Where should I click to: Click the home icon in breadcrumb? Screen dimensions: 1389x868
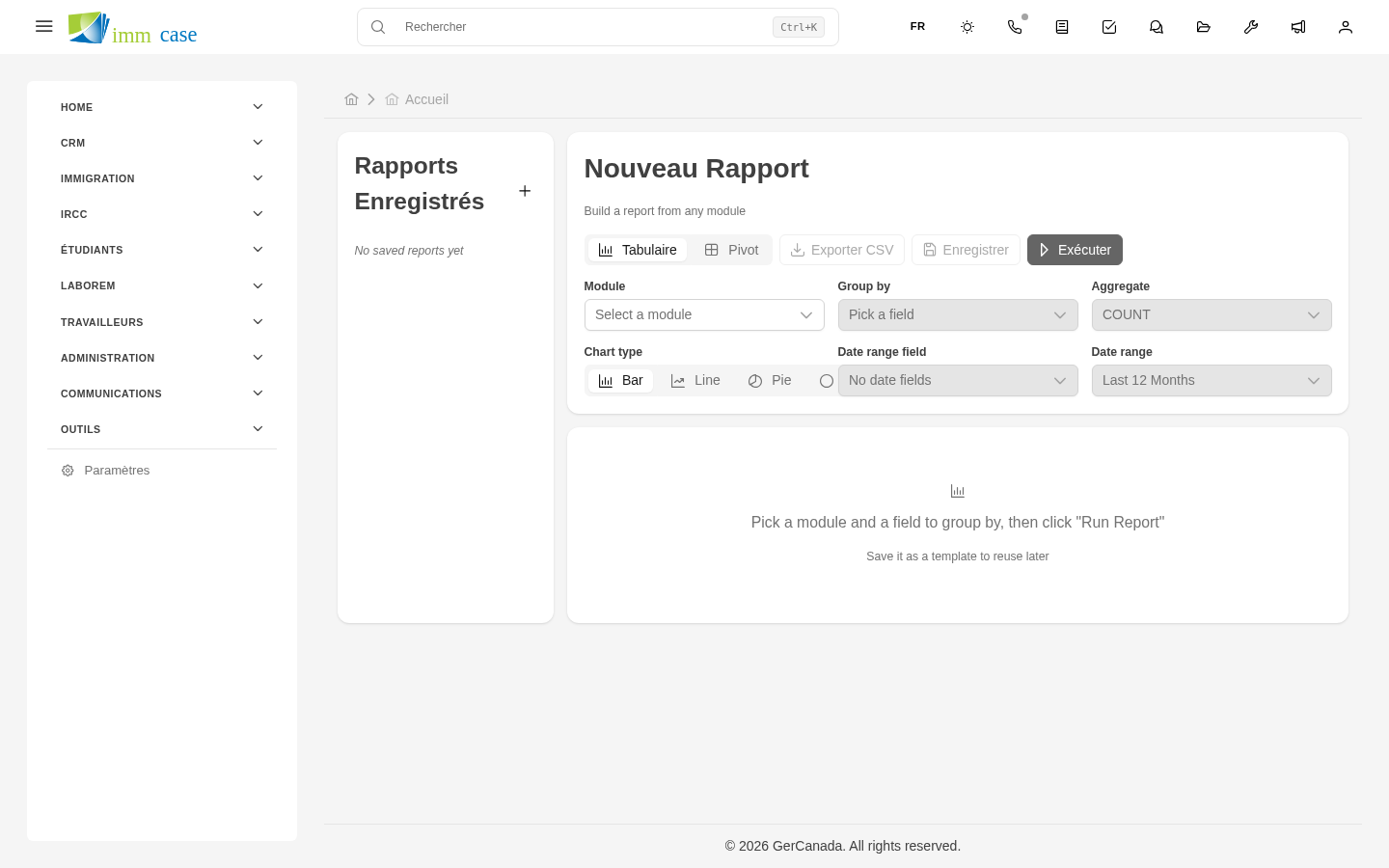point(351,99)
